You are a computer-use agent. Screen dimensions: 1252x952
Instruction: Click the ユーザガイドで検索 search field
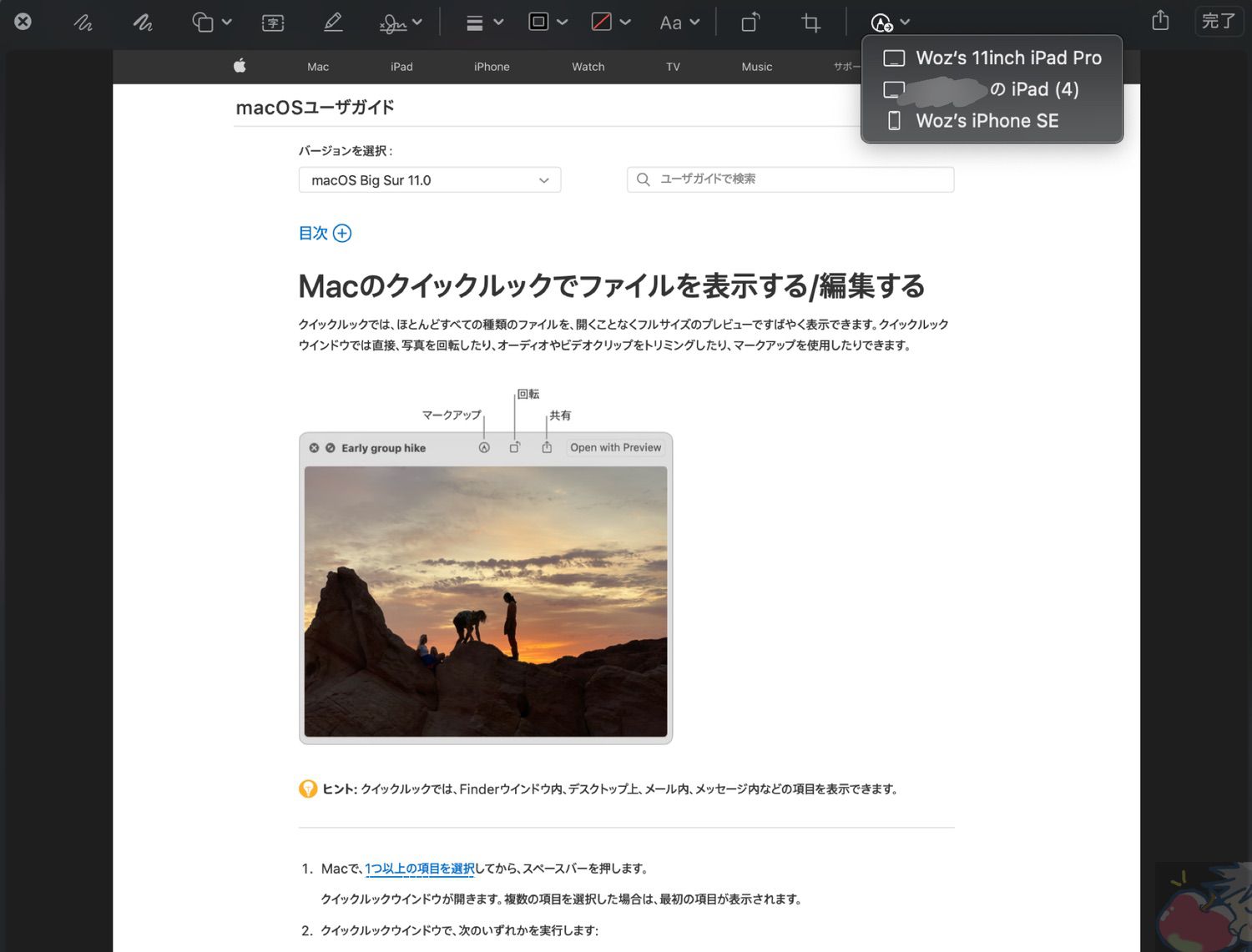[790, 179]
